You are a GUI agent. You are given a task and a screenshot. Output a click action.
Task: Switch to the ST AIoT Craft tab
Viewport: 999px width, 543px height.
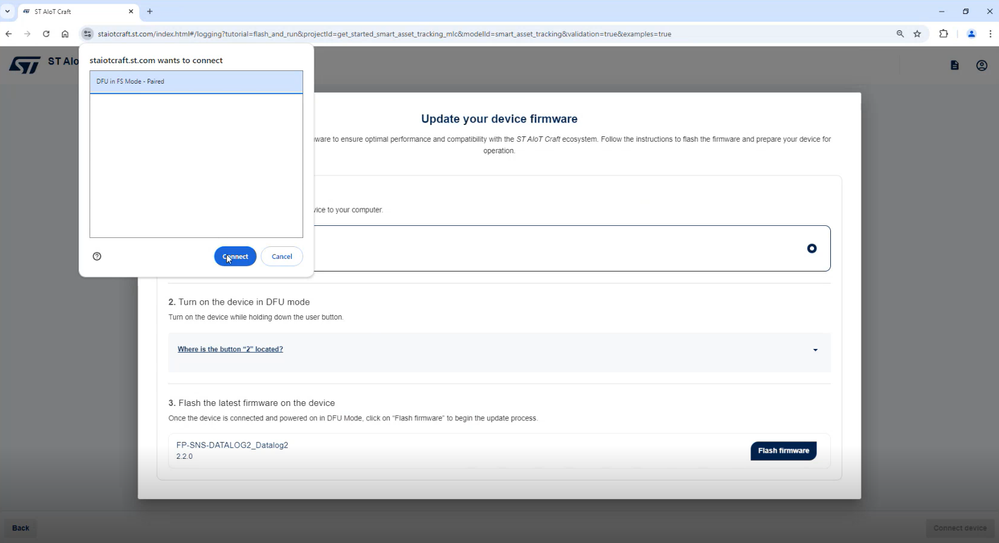tap(78, 11)
